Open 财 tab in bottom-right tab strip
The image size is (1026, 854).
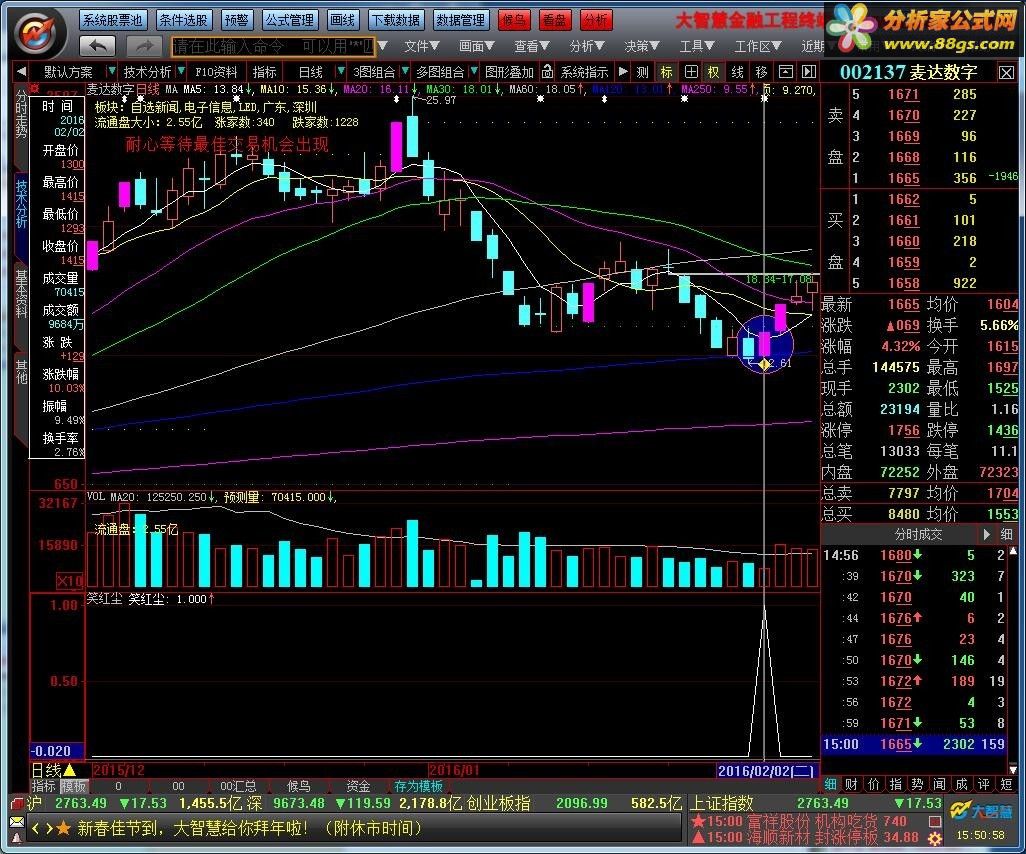(x=852, y=784)
